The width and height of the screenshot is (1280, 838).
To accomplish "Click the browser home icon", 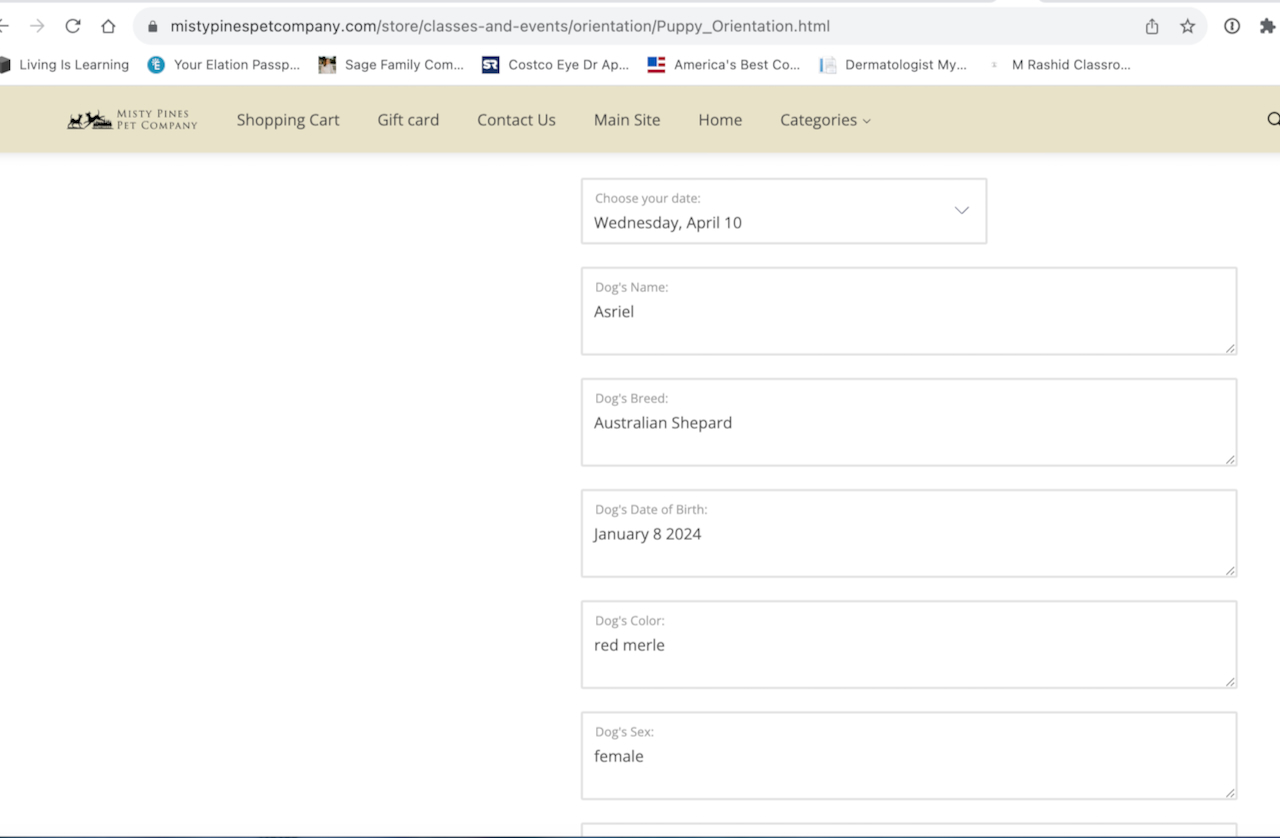I will 108,26.
